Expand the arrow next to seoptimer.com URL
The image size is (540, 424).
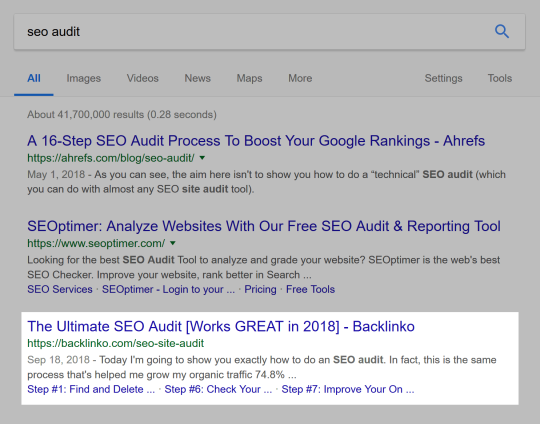173,243
